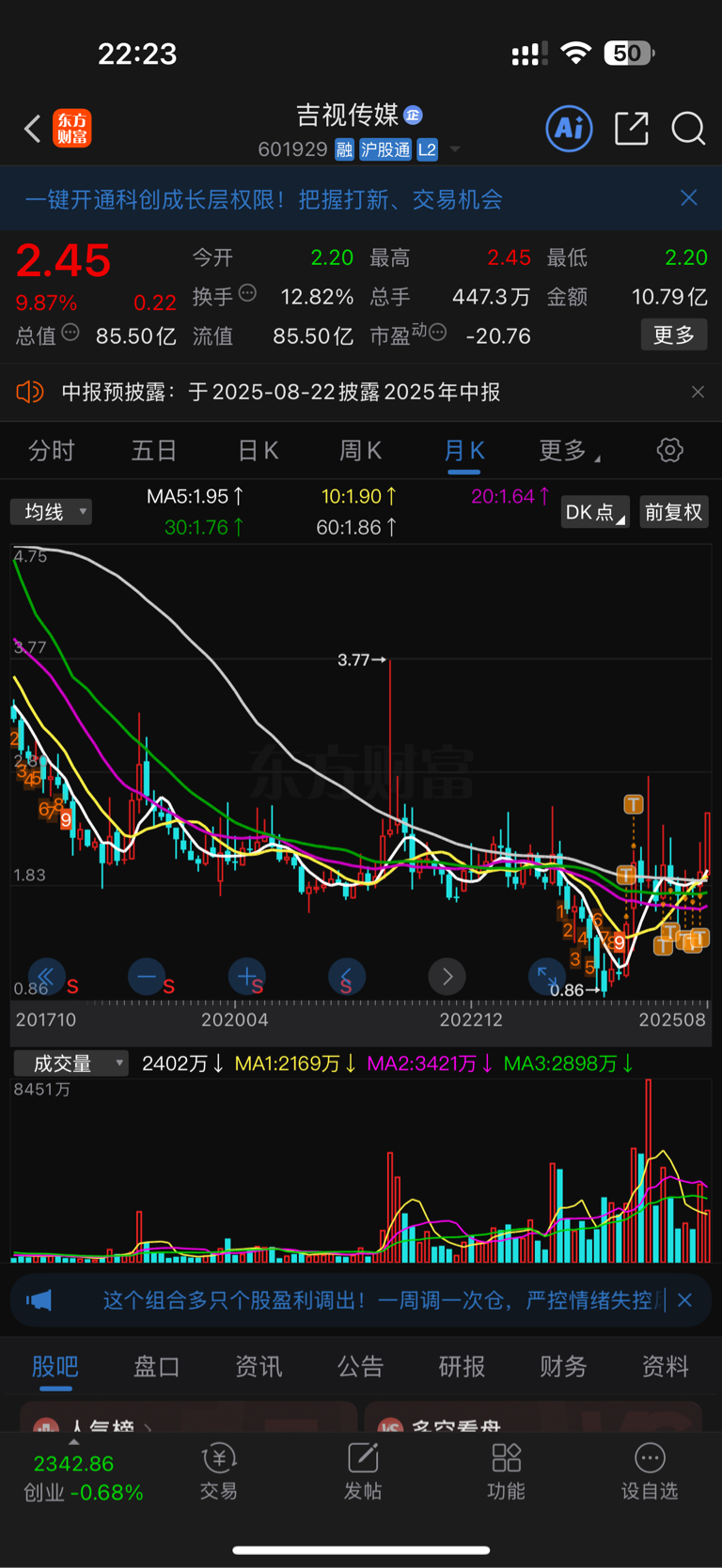Tap the share export icon
Viewport: 722px width, 1568px height.
[x=631, y=128]
